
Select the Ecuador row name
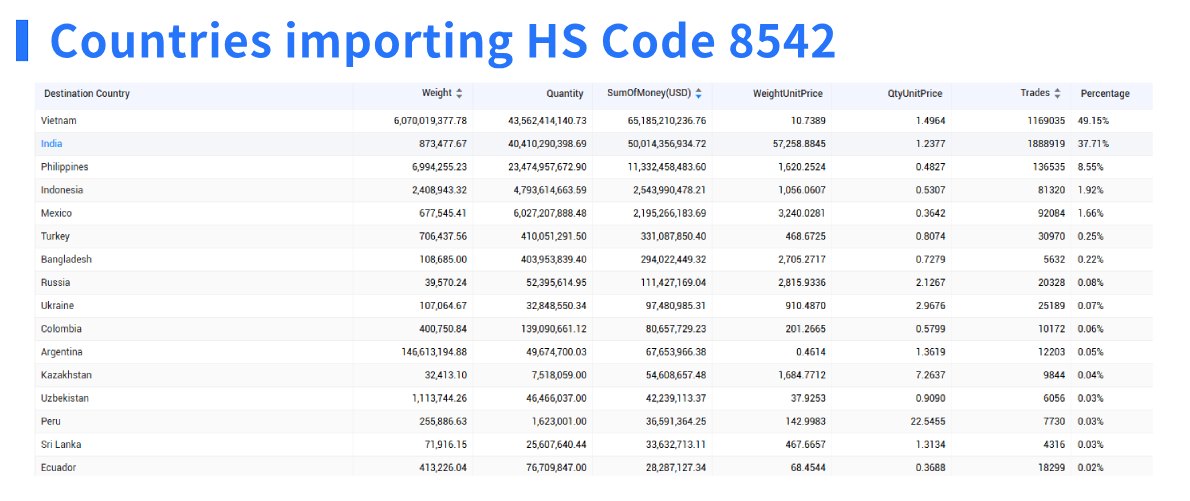[x=58, y=468]
